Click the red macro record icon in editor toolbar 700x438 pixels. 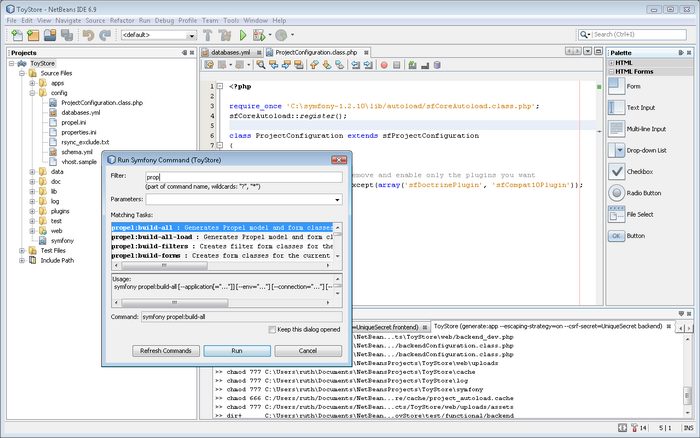(x=384, y=65)
